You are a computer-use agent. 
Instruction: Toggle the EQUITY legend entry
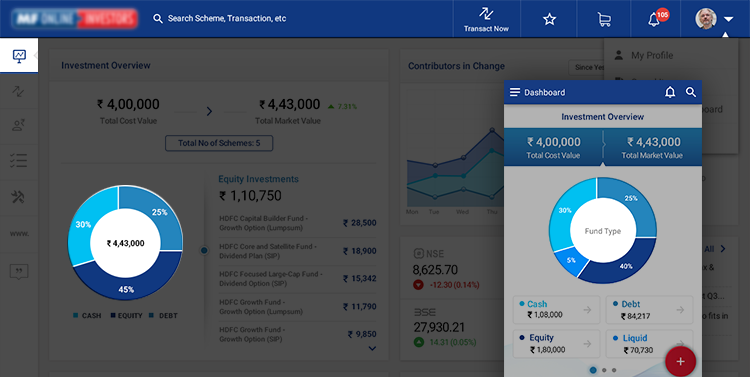[127, 316]
